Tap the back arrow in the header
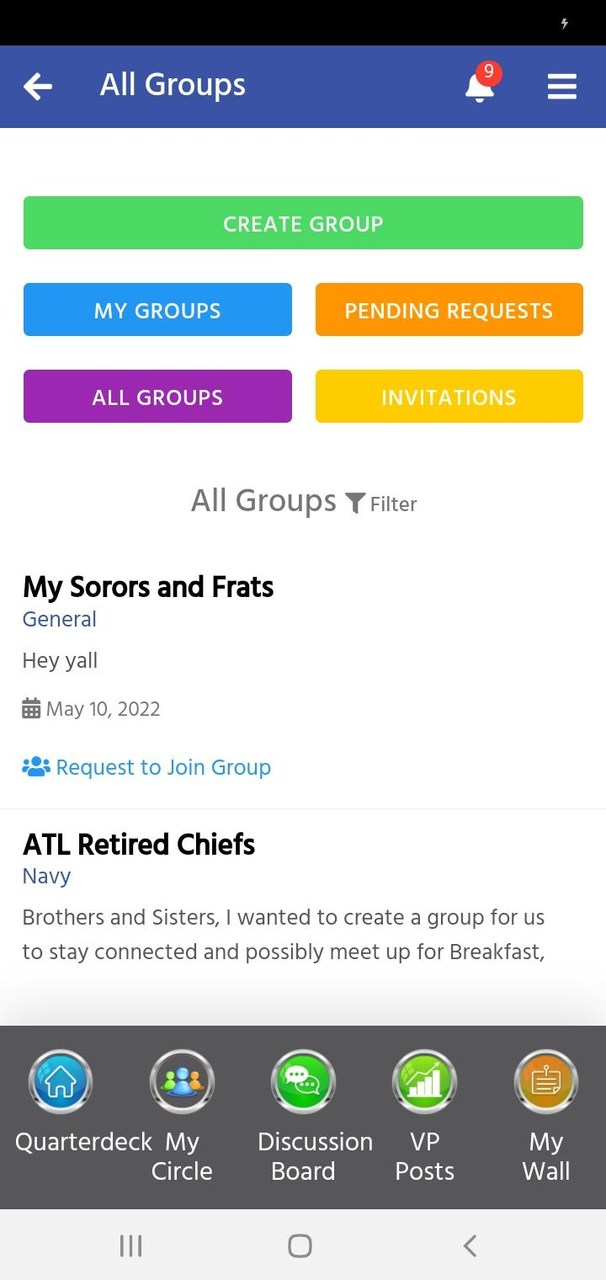Screen dimensions: 606x1280 click(x=37, y=86)
